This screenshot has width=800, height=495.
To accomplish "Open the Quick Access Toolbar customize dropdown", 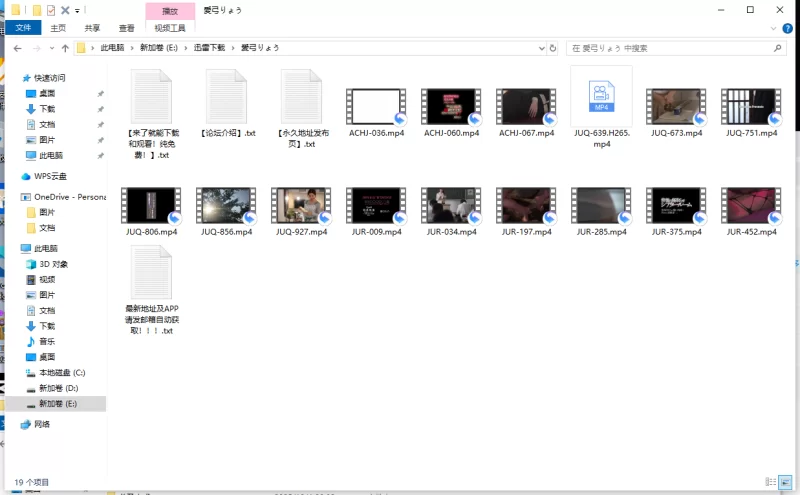I will click(x=78, y=10).
